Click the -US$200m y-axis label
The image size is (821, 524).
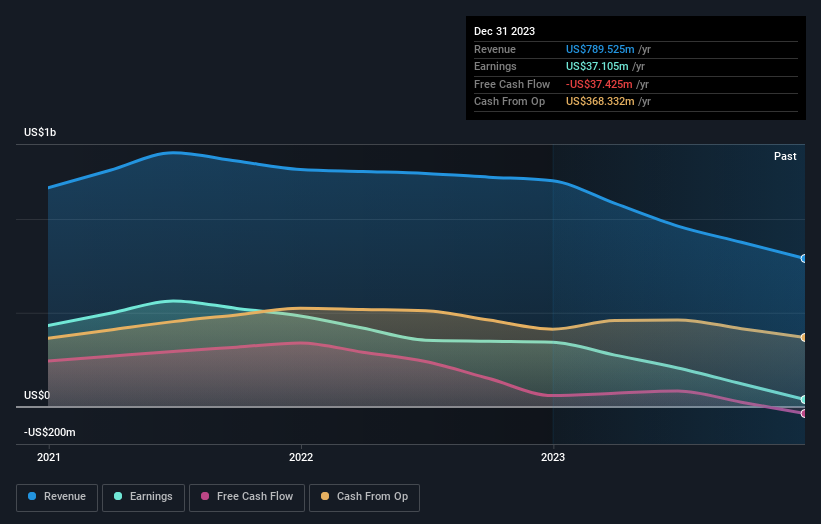point(50,432)
